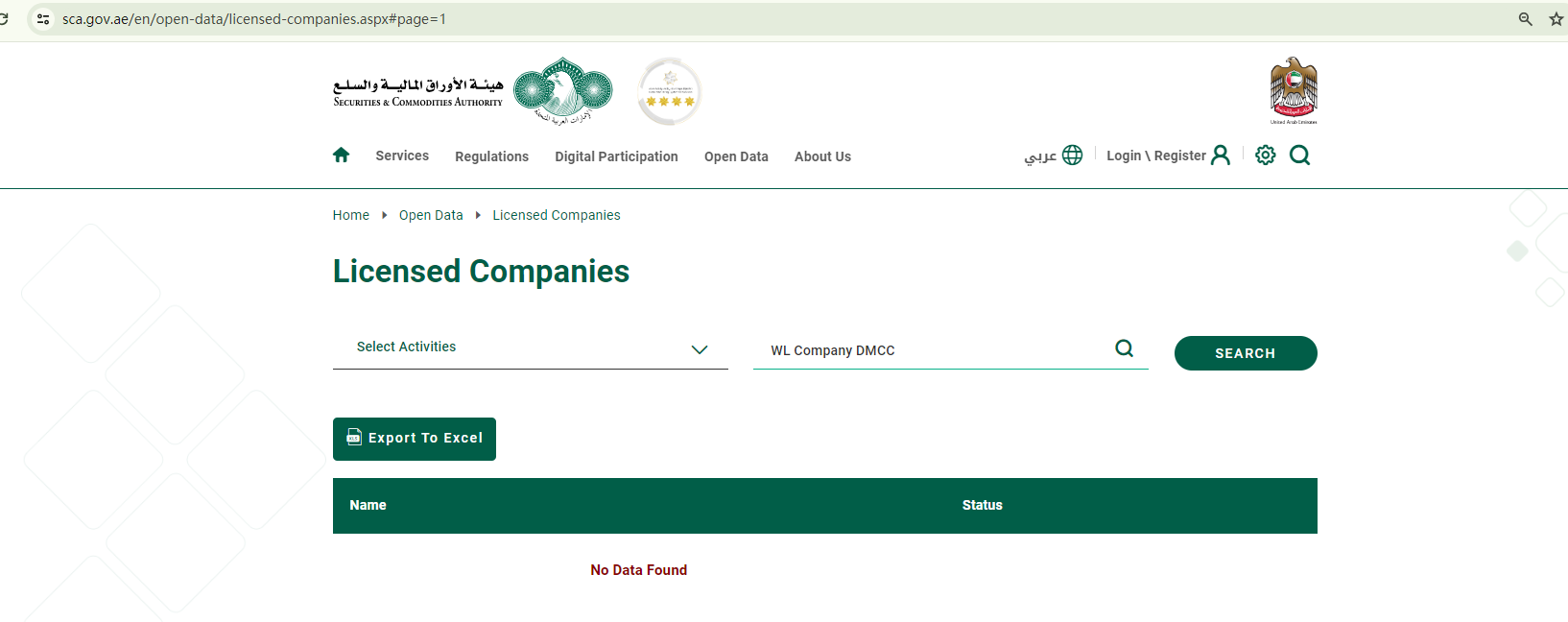Click the Export To Excel button
The height and width of the screenshot is (622, 1568).
(x=415, y=439)
